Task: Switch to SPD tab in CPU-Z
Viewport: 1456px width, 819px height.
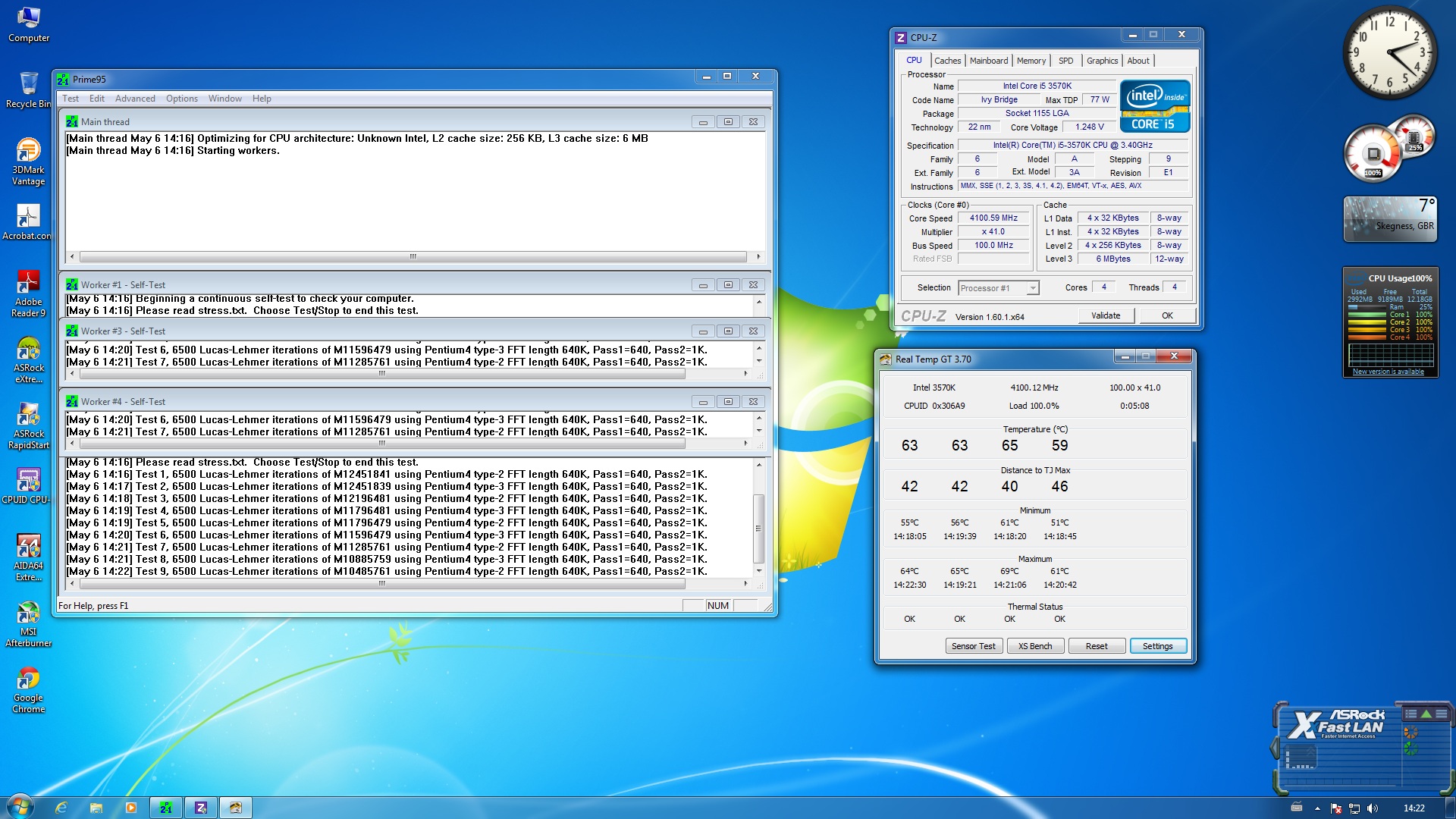Action: (x=1066, y=61)
